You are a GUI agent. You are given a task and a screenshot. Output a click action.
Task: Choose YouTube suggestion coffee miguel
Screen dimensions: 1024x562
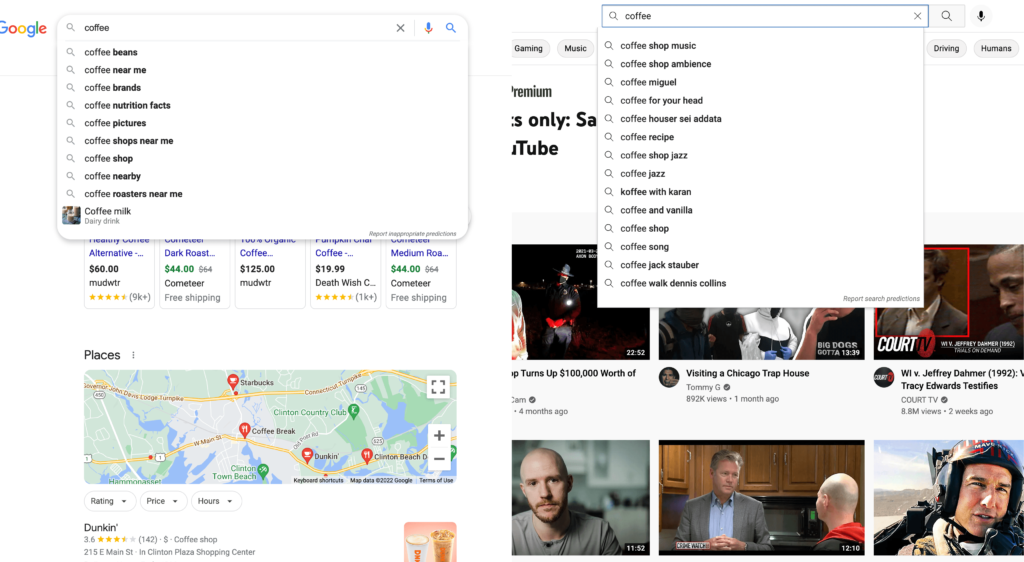[x=761, y=82]
